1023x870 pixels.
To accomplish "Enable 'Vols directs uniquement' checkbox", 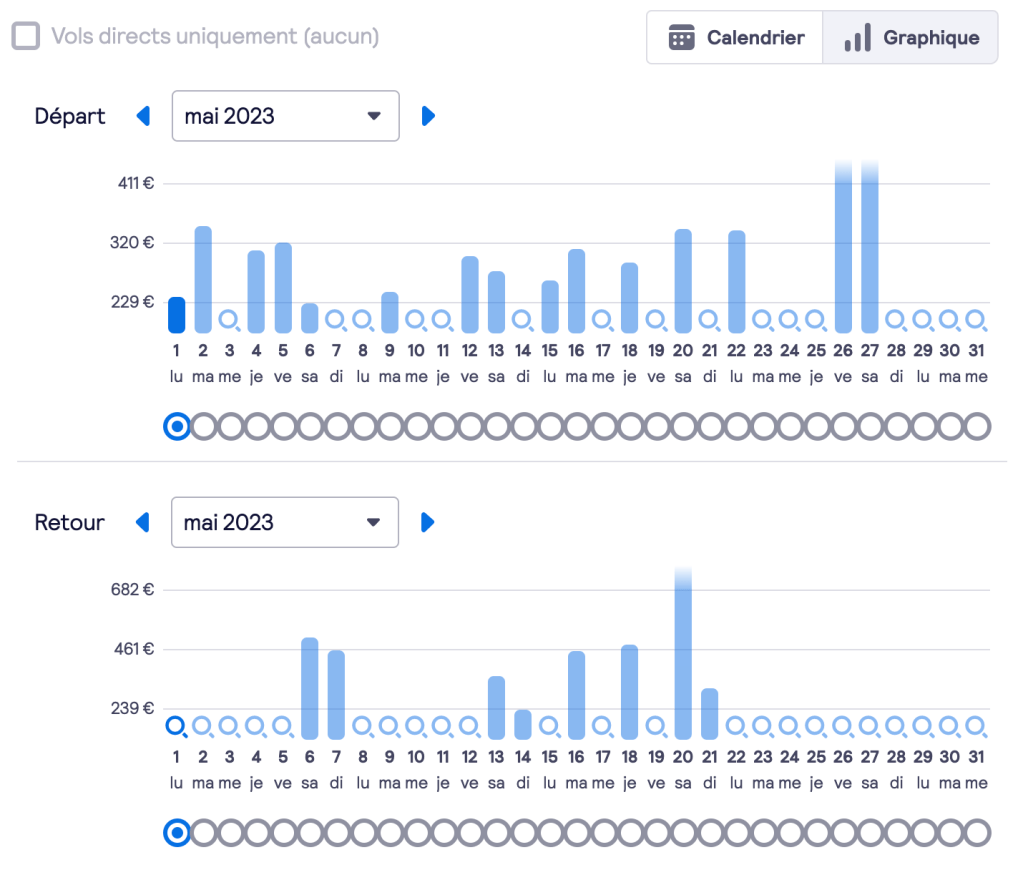I will [x=26, y=37].
